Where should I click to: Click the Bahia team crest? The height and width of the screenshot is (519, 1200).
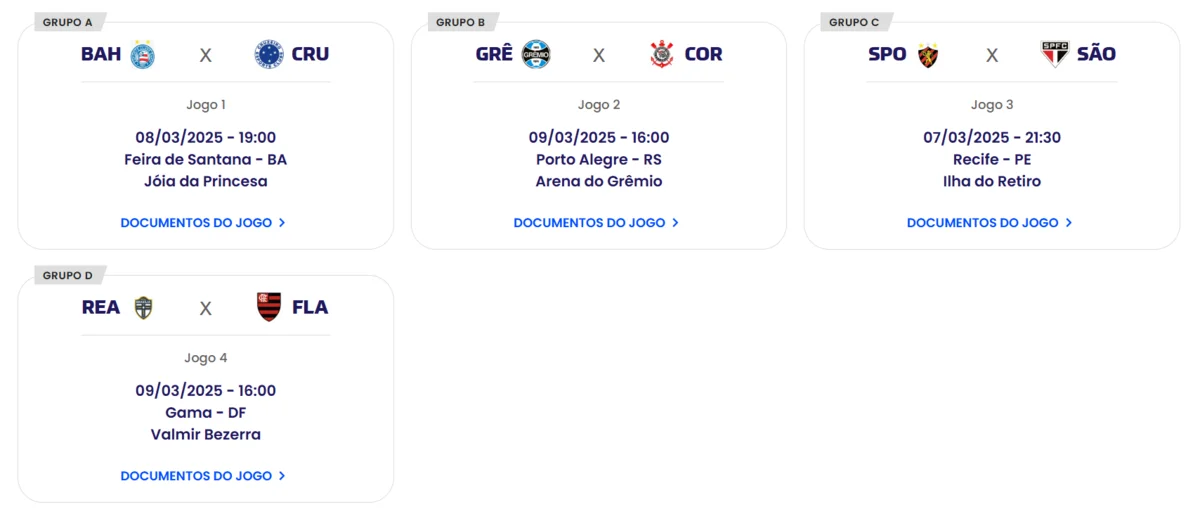point(143,54)
